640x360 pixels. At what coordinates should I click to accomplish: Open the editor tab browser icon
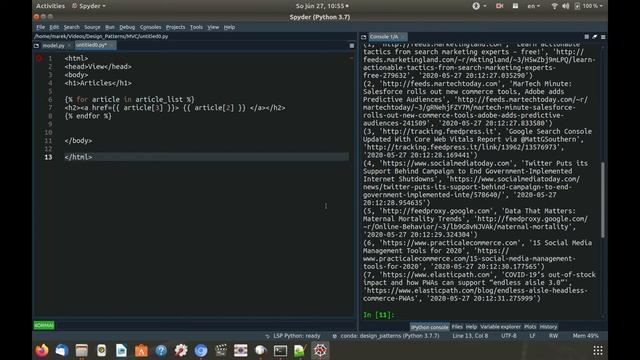click(37, 46)
